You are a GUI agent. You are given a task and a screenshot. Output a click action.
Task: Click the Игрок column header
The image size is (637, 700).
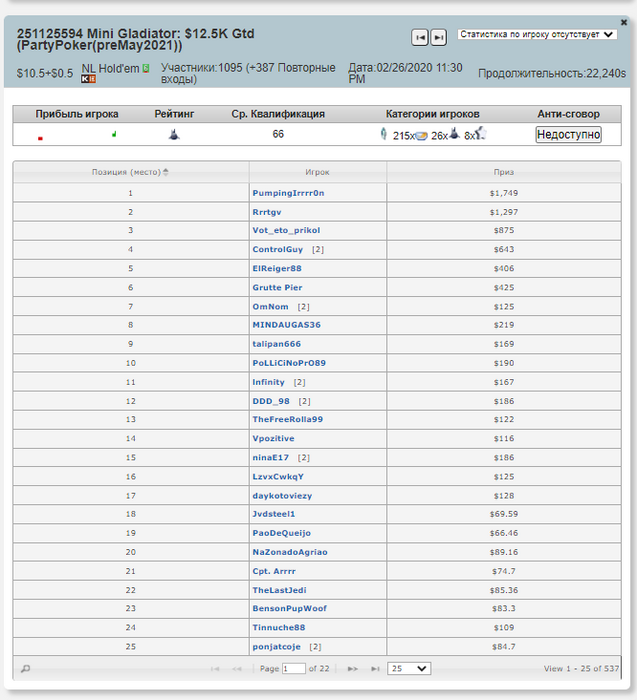pyautogui.click(x=317, y=172)
